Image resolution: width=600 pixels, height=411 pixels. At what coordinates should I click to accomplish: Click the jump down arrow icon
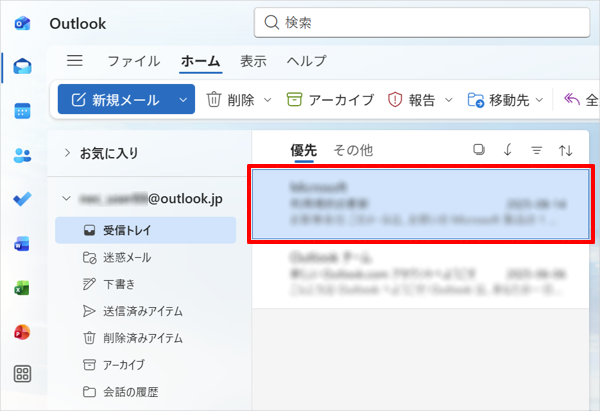click(508, 150)
